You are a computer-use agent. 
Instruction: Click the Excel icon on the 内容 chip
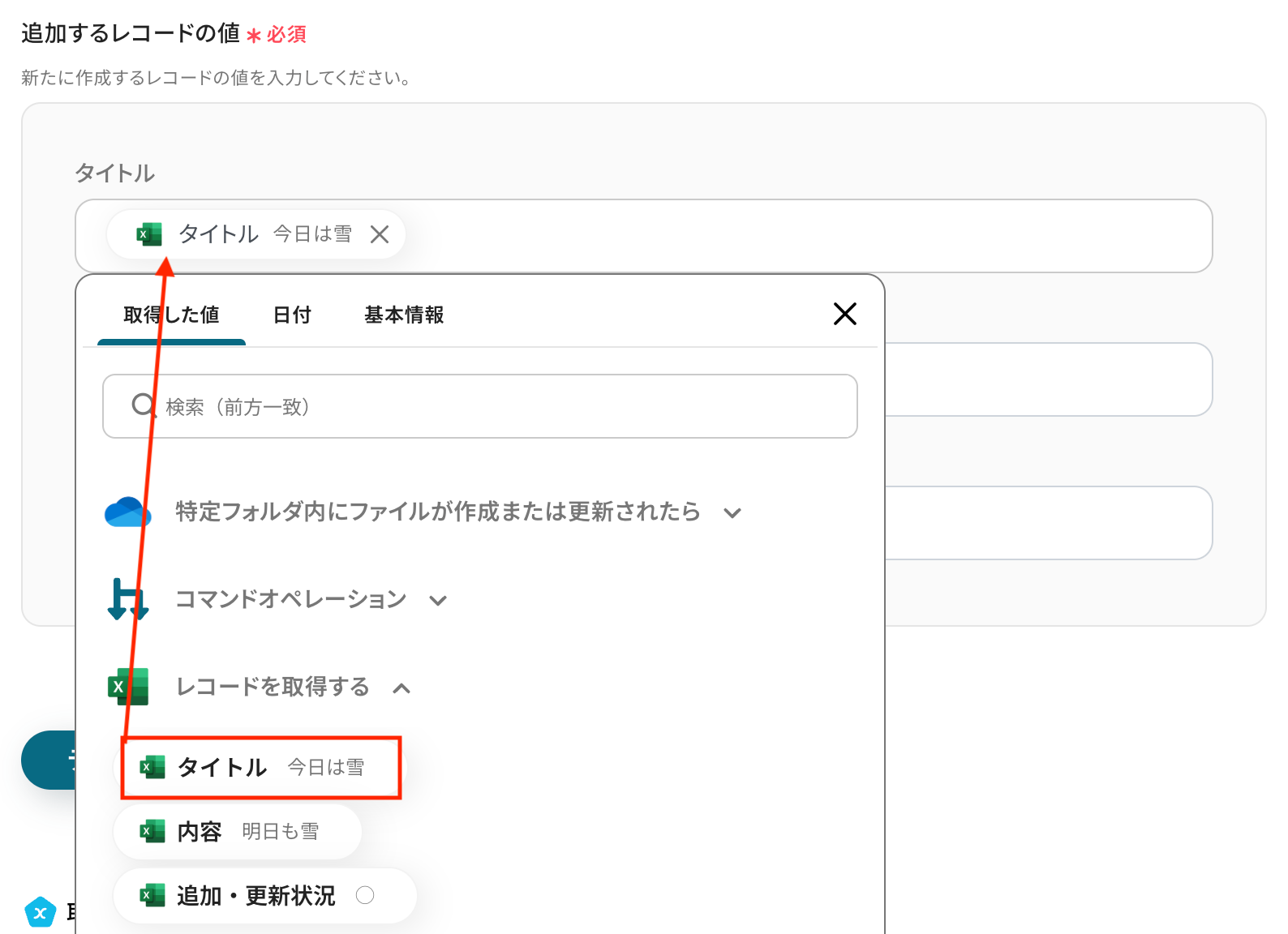click(x=152, y=831)
